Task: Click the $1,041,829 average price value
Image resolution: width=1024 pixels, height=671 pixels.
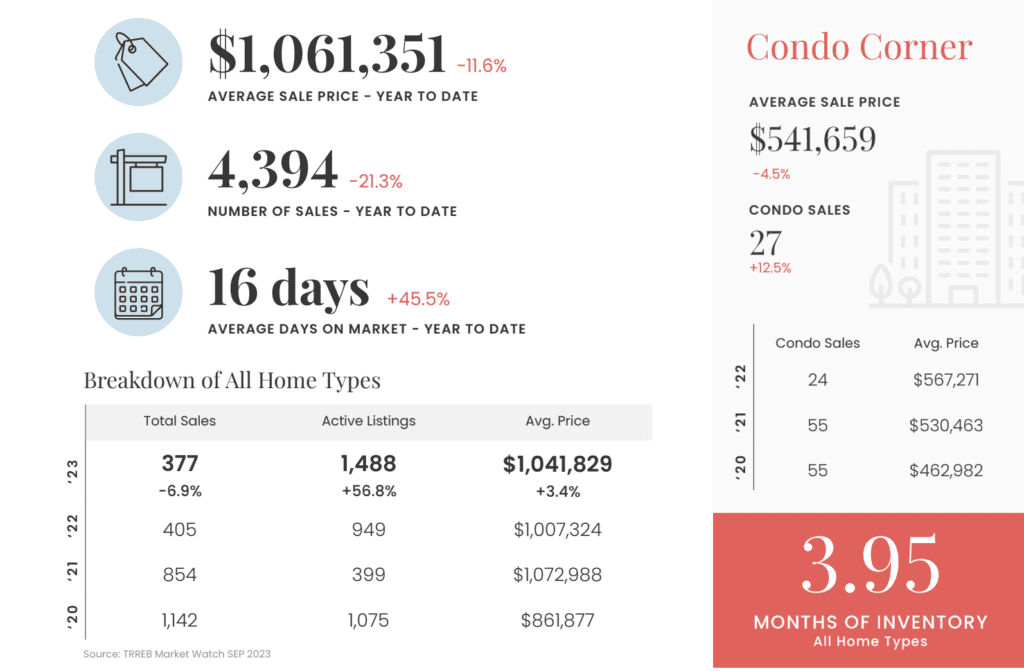Action: tap(558, 464)
